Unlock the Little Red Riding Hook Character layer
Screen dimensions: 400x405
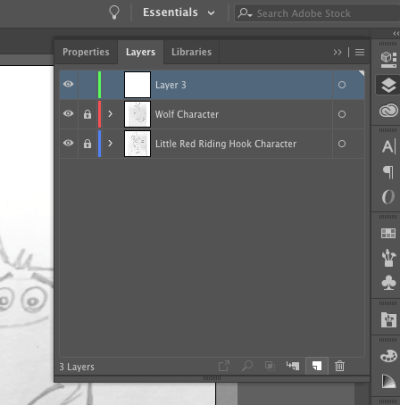(87, 144)
